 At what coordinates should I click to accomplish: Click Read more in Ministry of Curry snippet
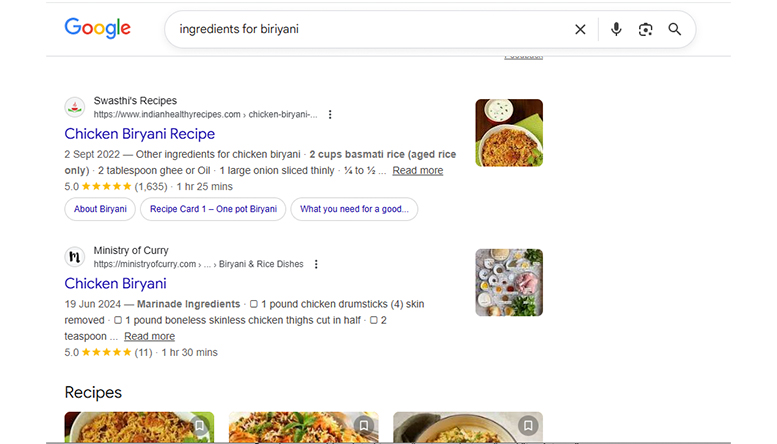(x=150, y=336)
